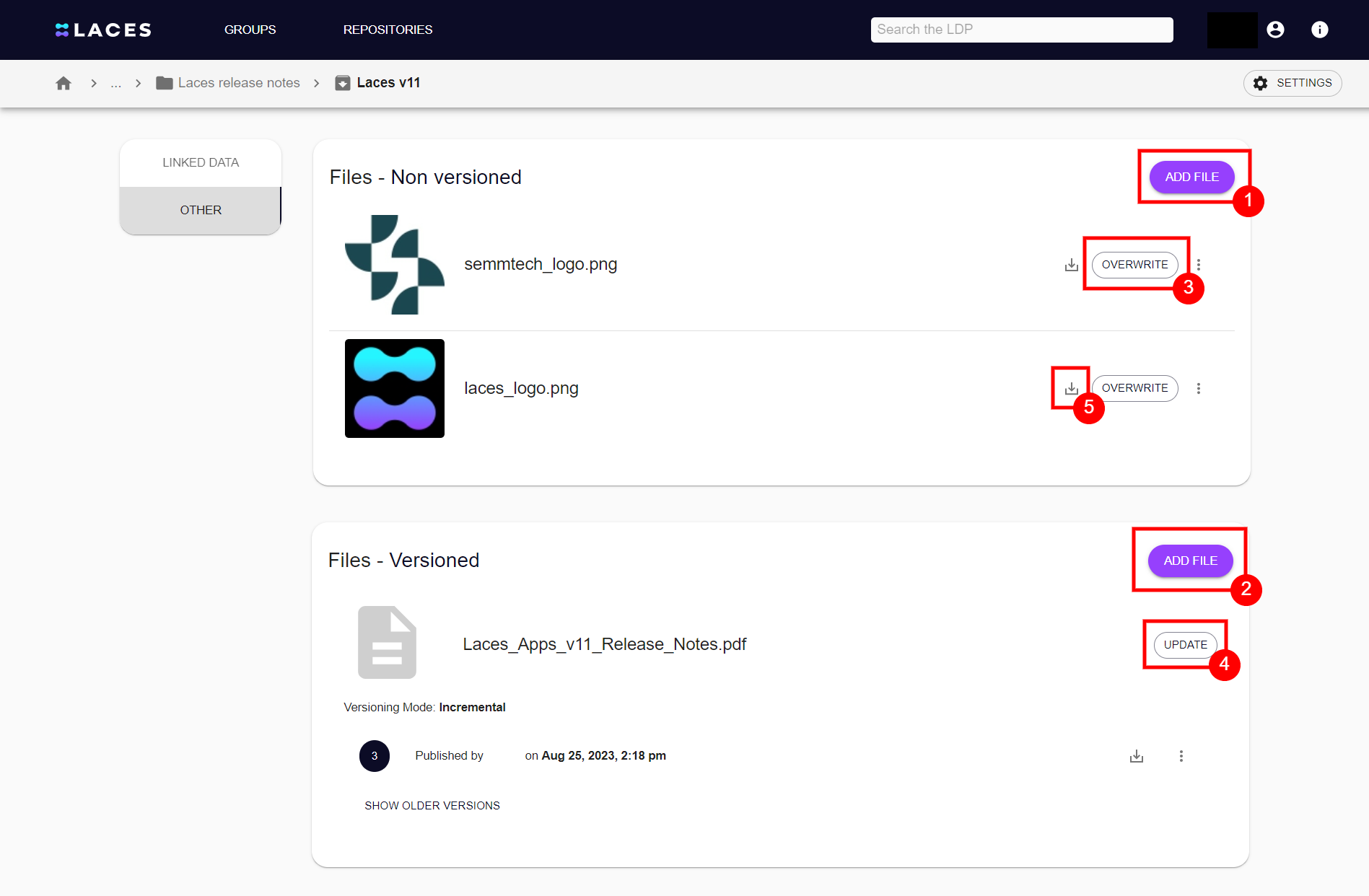The height and width of the screenshot is (896, 1369).
Task: Open your user account menu
Action: click(x=1275, y=30)
